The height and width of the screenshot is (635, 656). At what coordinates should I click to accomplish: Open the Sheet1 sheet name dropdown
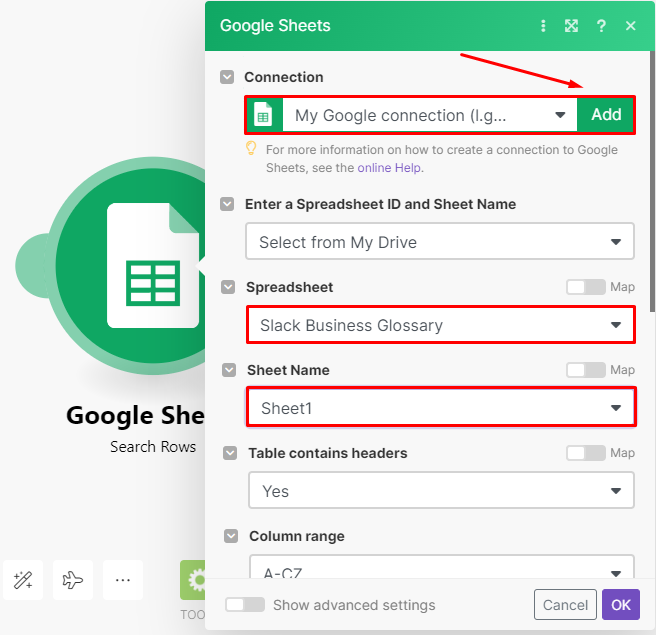(441, 407)
